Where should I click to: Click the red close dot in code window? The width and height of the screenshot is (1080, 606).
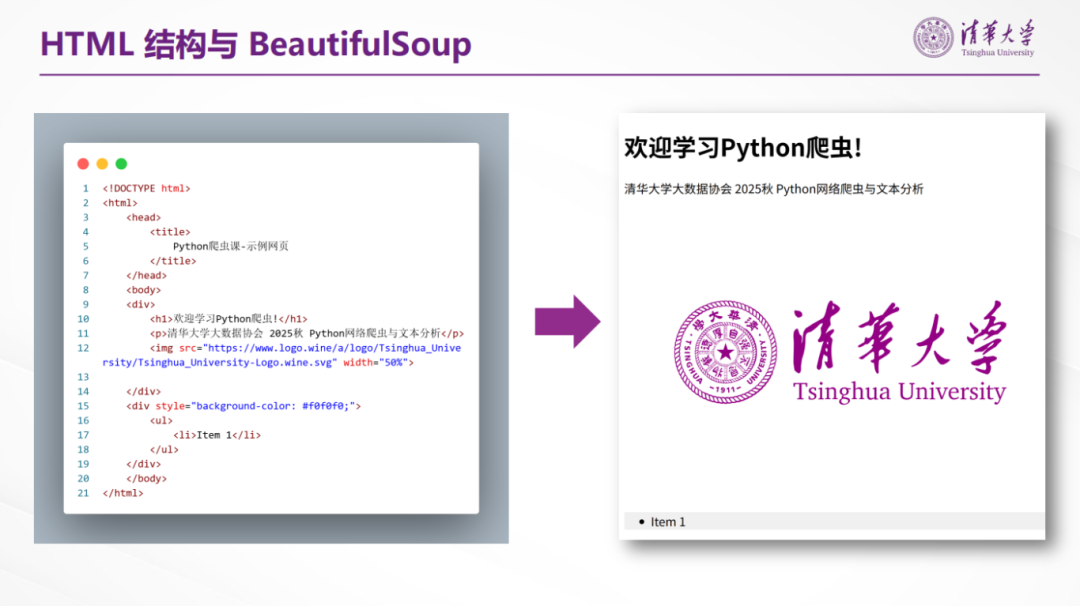click(83, 164)
